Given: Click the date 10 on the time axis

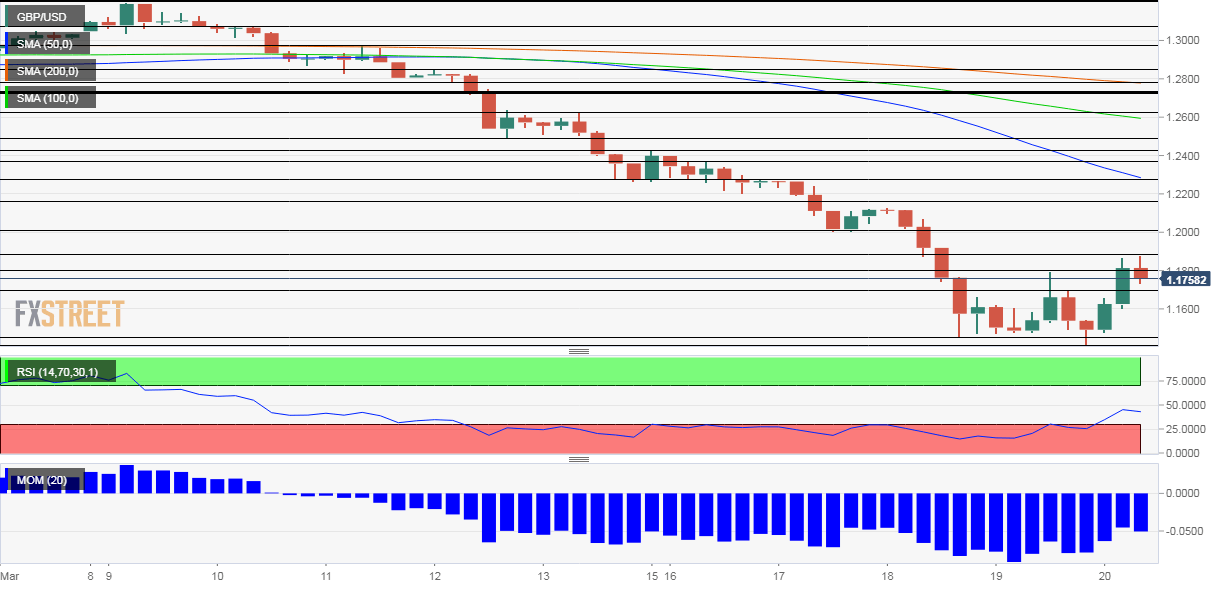Looking at the screenshot, I should tap(217, 577).
